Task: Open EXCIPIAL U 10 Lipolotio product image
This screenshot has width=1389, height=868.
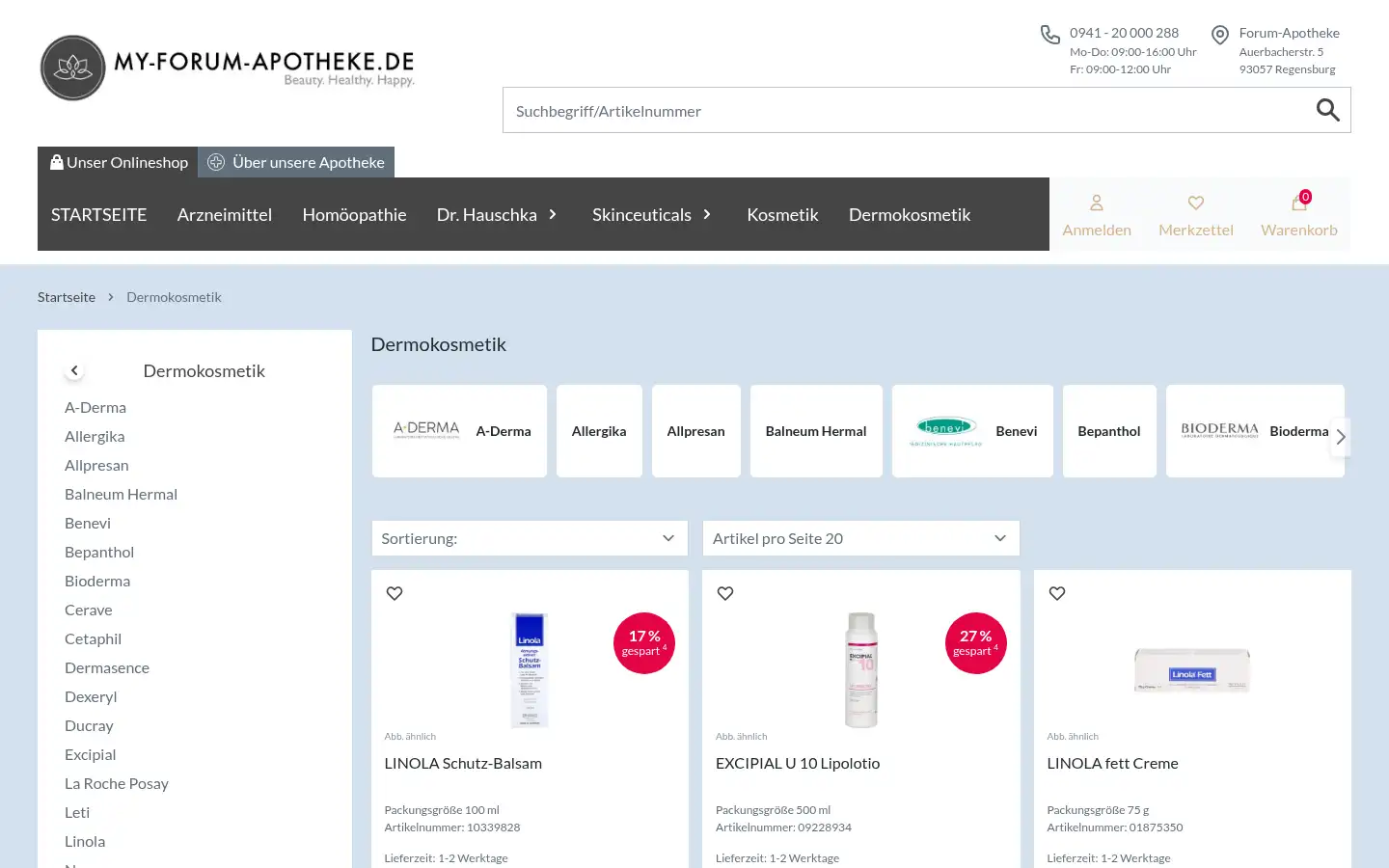Action: pos(861,669)
